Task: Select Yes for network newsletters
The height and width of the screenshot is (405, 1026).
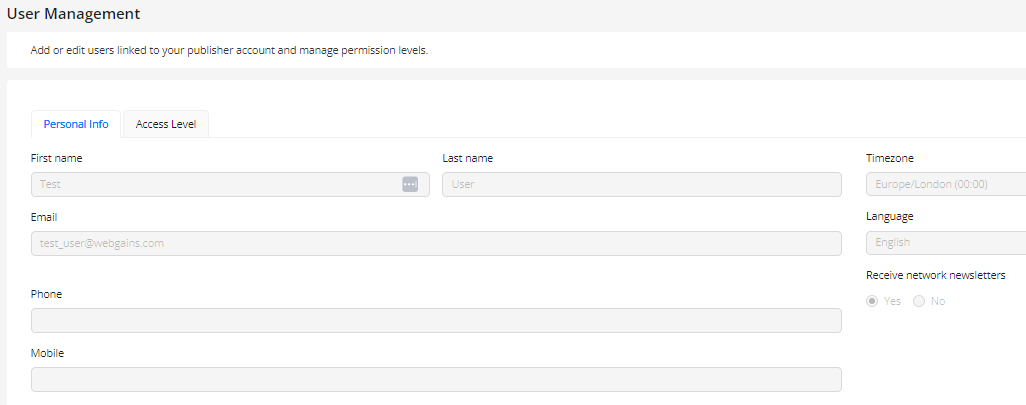Action: 872,301
